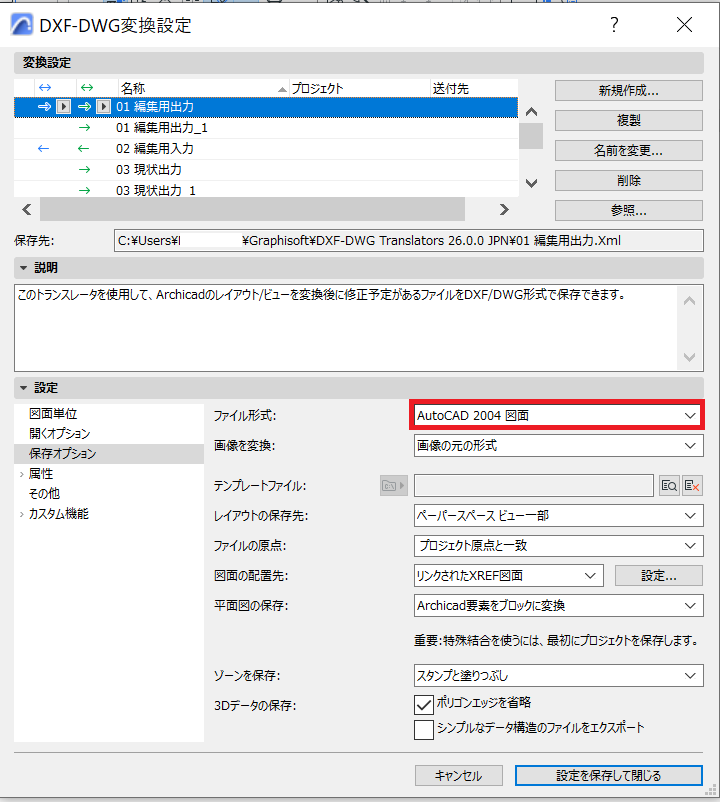
Task: Uncheck the ポリゴンエッジを省略 checkbox
Action: click(x=423, y=704)
